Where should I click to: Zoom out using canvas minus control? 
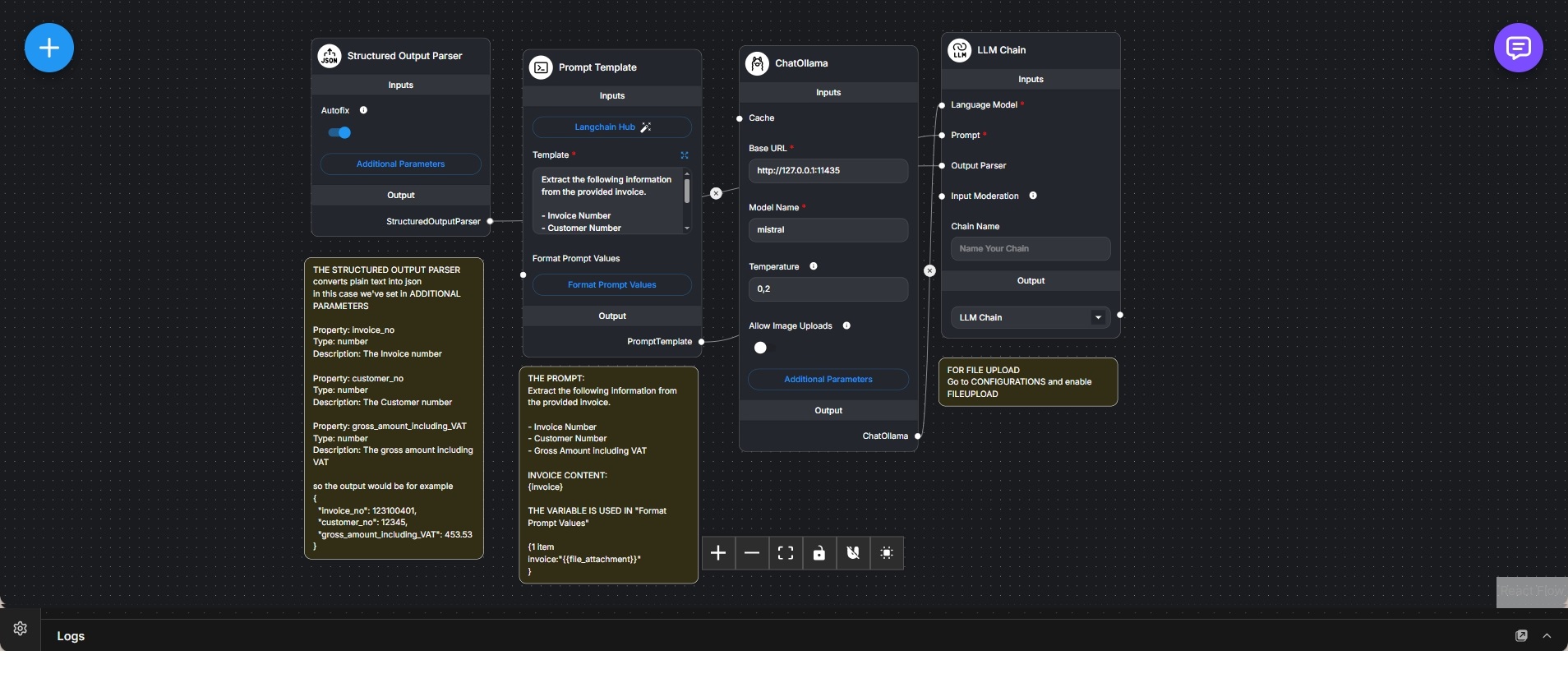pyautogui.click(x=752, y=553)
